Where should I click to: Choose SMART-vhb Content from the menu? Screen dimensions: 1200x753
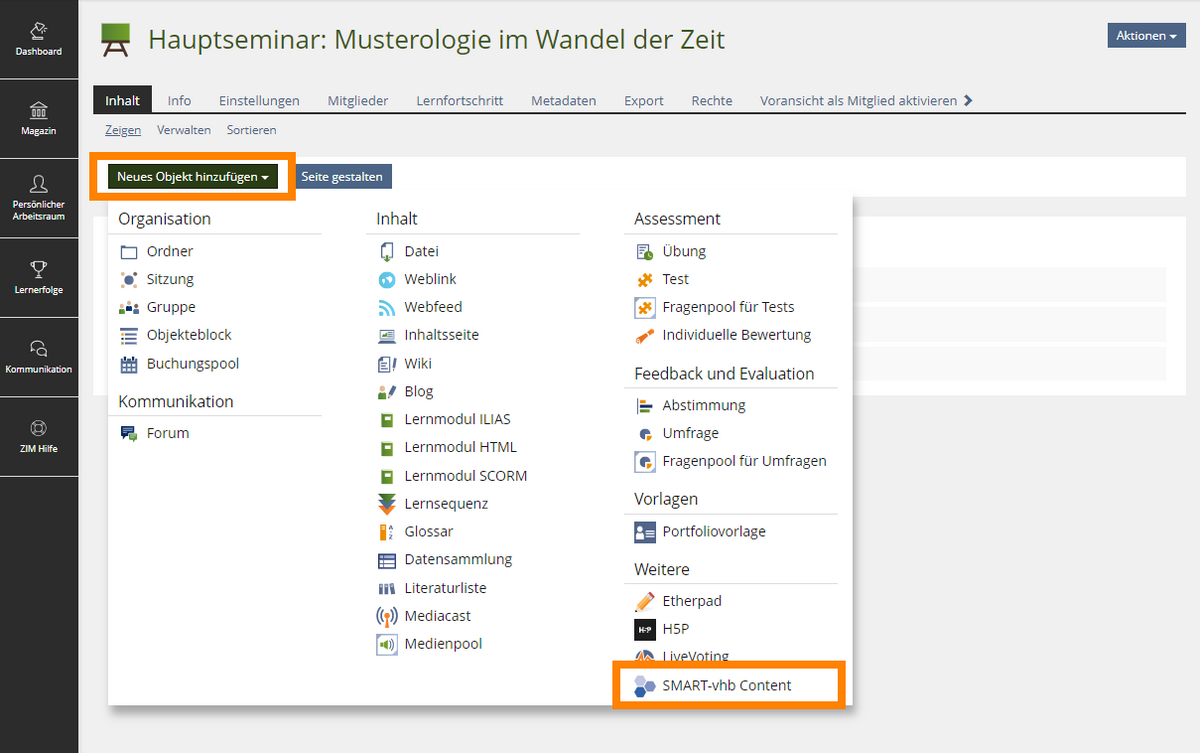click(727, 686)
